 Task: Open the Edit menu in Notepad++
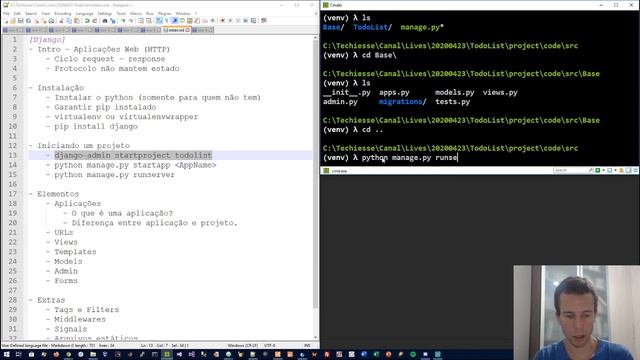[x=17, y=13]
